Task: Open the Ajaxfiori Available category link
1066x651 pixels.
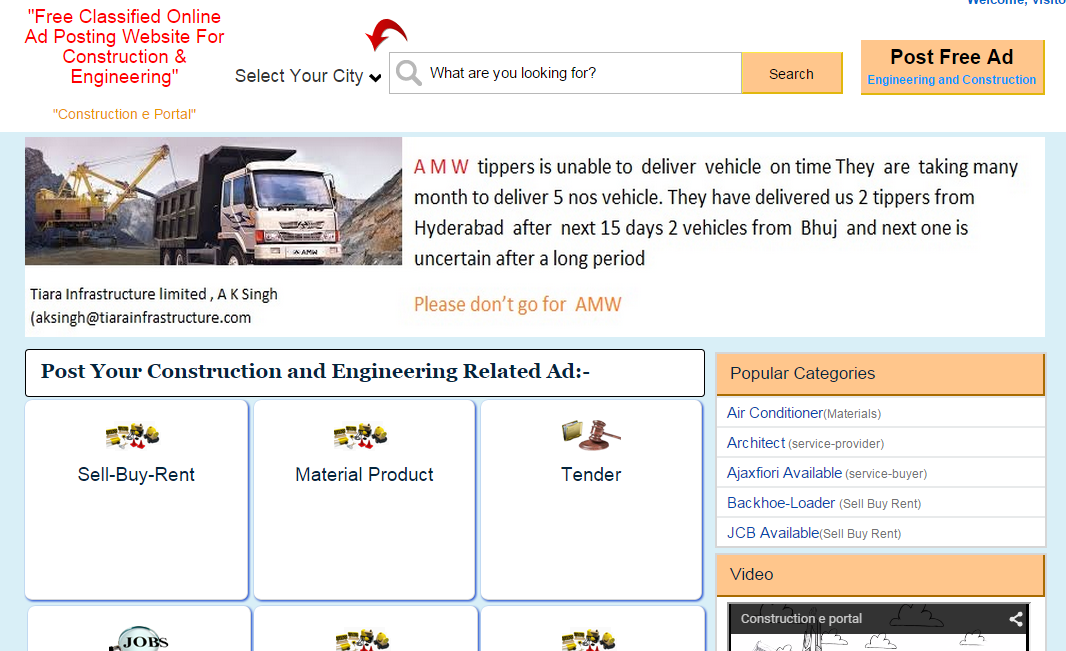Action: [x=784, y=473]
